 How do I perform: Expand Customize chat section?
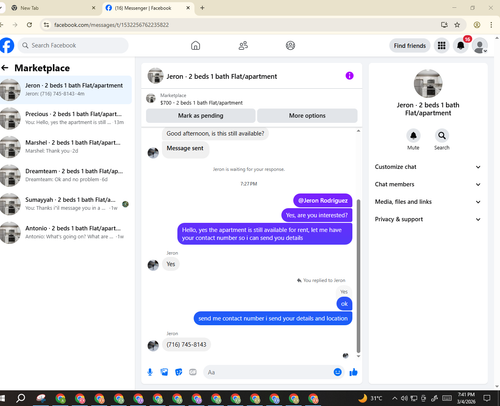click(428, 167)
